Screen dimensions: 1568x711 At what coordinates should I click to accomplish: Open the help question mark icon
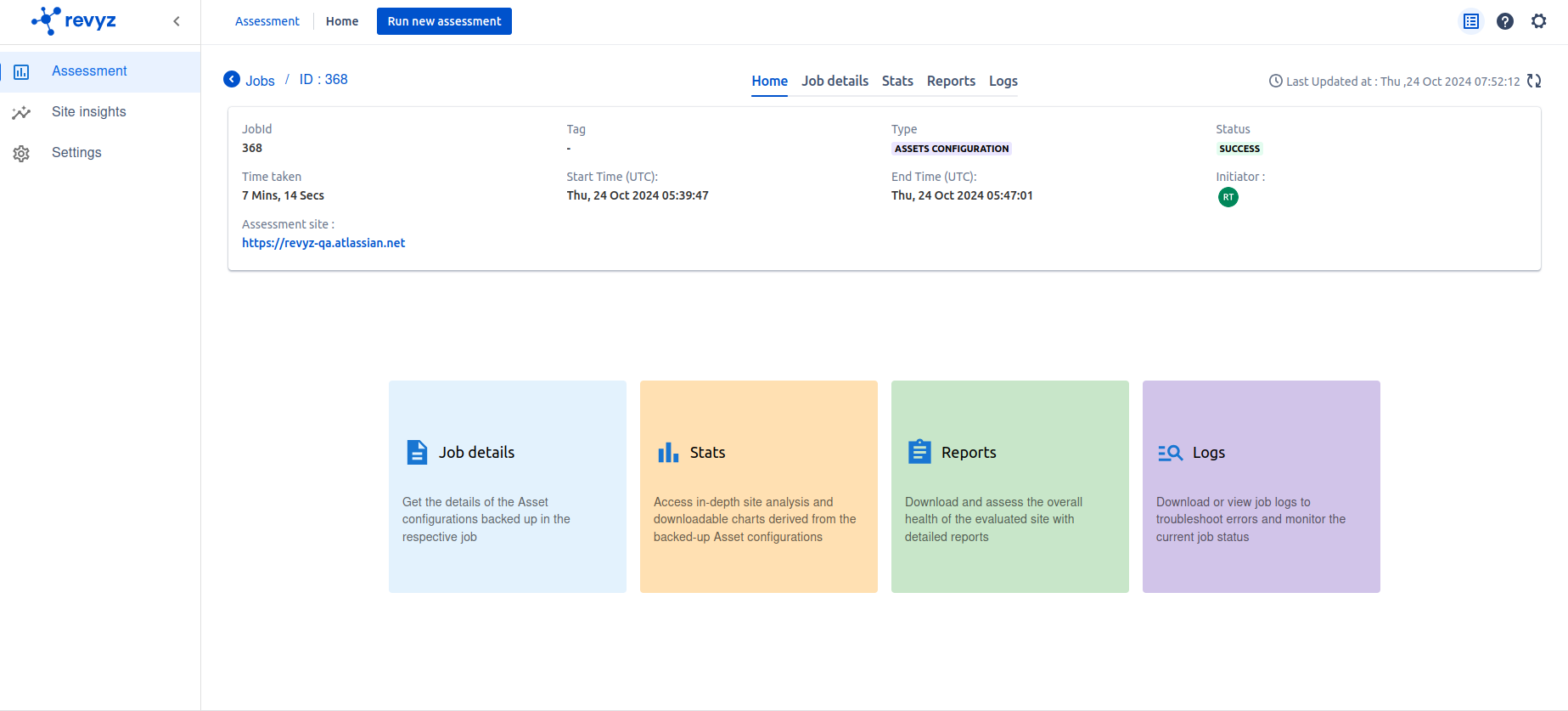point(1505,21)
